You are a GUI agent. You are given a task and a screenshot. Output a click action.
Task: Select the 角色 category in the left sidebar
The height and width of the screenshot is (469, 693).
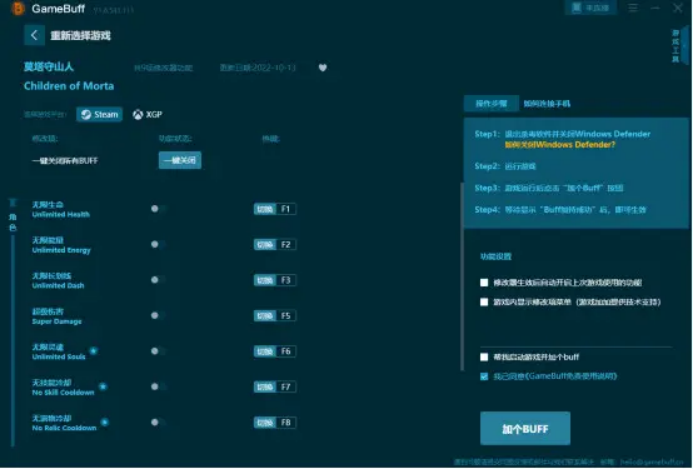(12, 222)
